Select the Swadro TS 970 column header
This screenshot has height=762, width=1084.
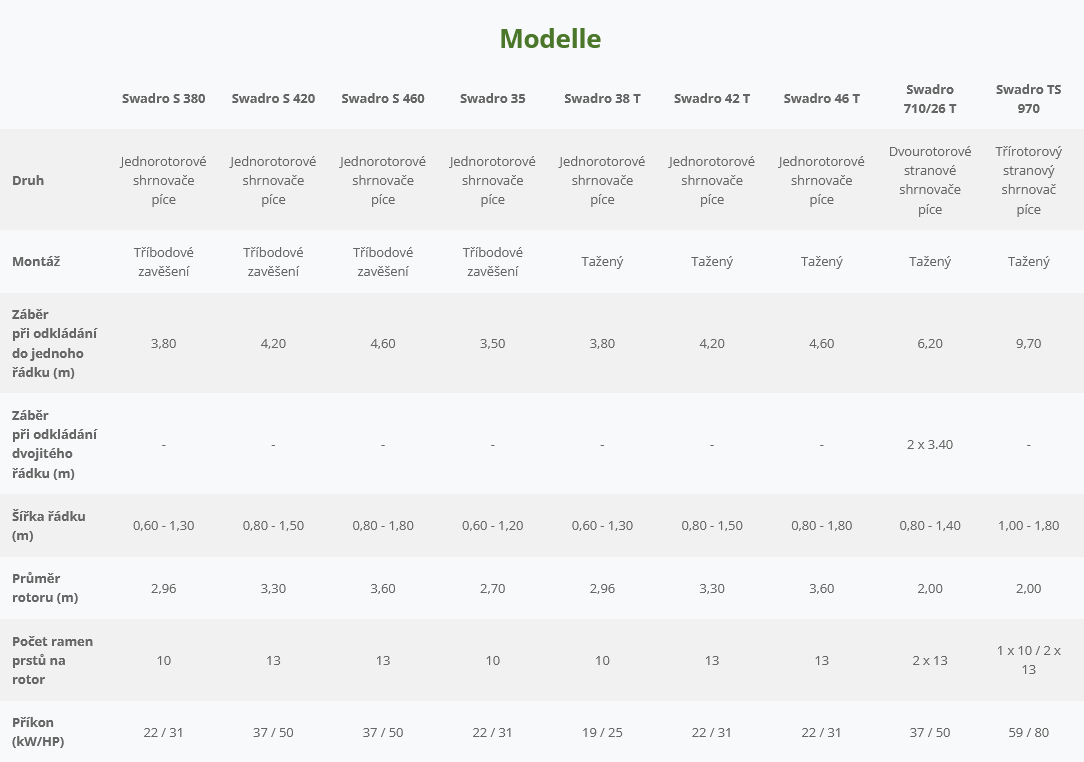(x=1029, y=98)
